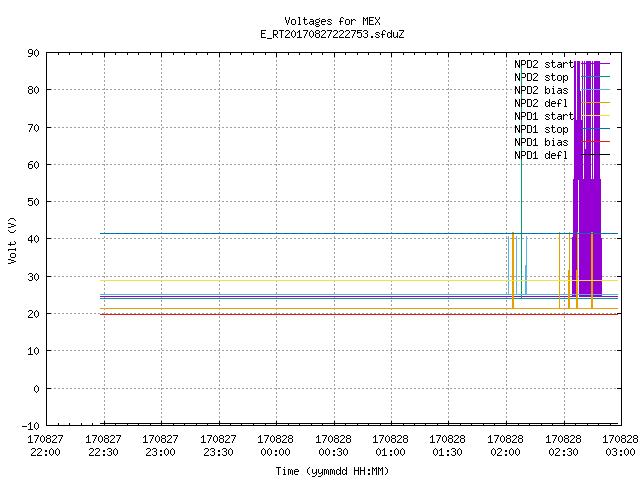
Task: Click the x-axis label 170828 00:30
Action: (x=333, y=446)
